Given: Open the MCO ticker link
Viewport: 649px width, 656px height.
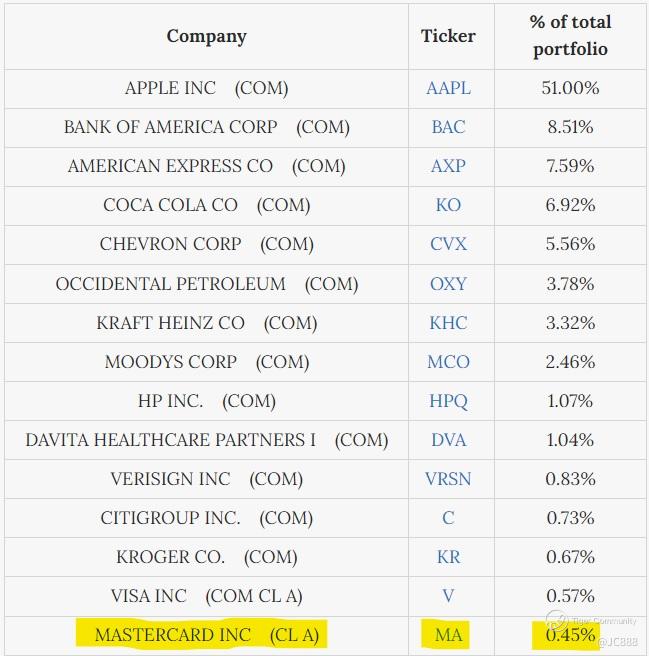Looking at the screenshot, I should pyautogui.click(x=448, y=362).
